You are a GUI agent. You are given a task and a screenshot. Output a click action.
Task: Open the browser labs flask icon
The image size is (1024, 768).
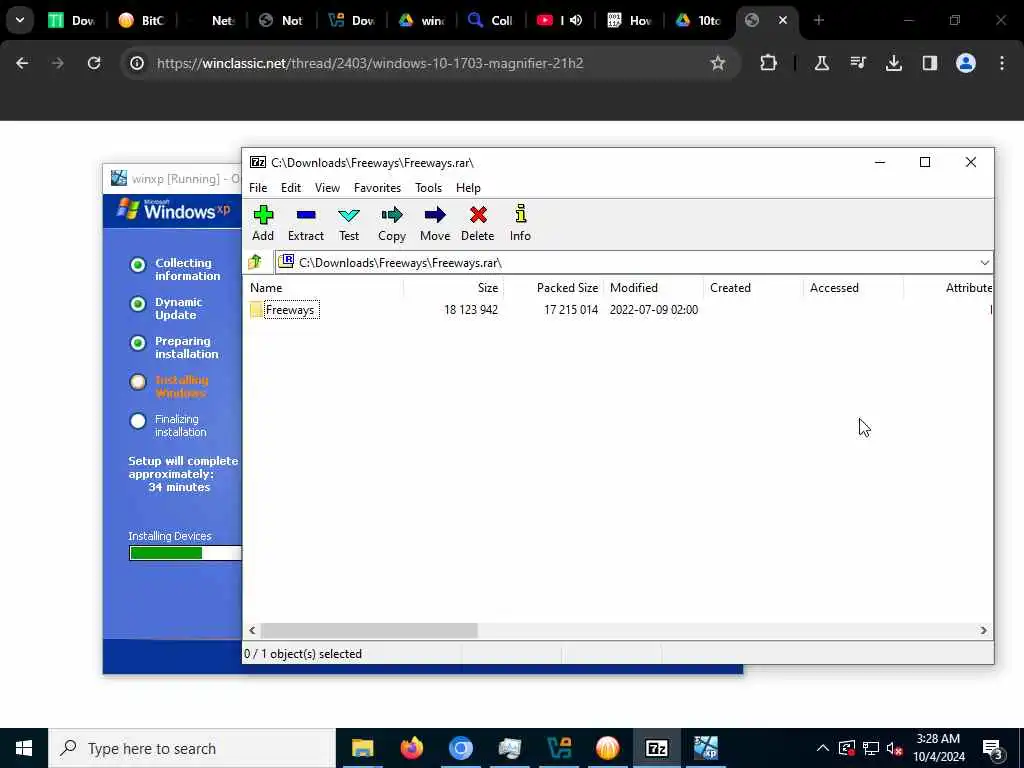[822, 63]
